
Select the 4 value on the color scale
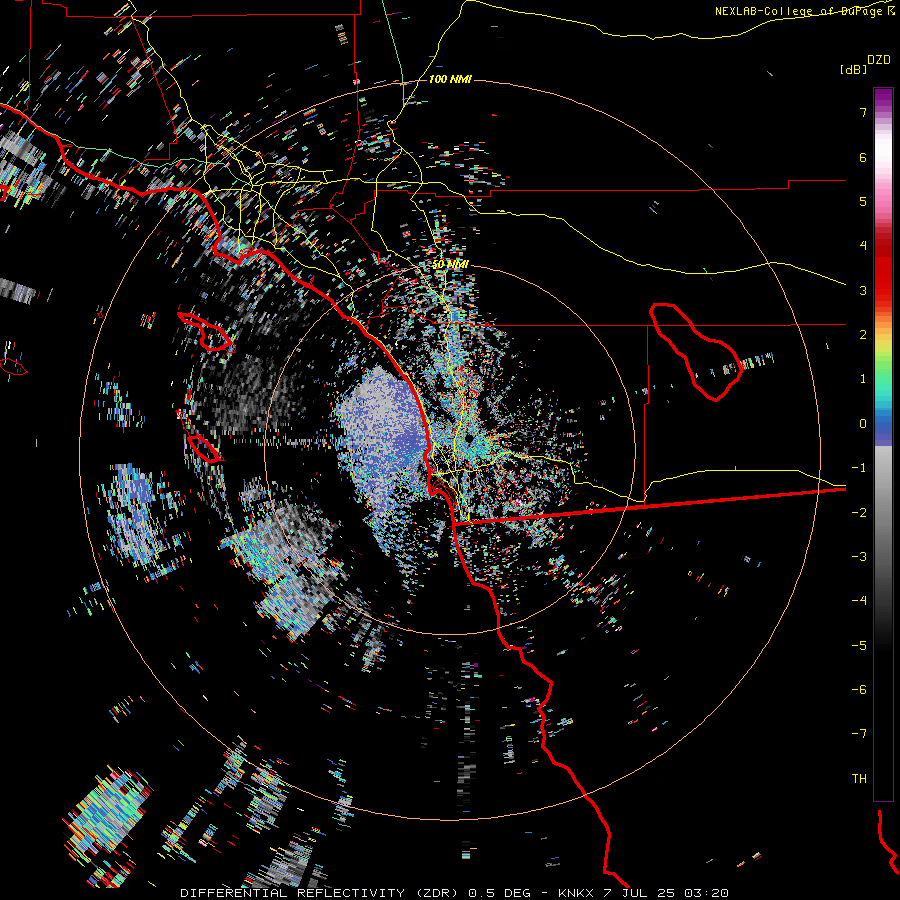tap(863, 246)
